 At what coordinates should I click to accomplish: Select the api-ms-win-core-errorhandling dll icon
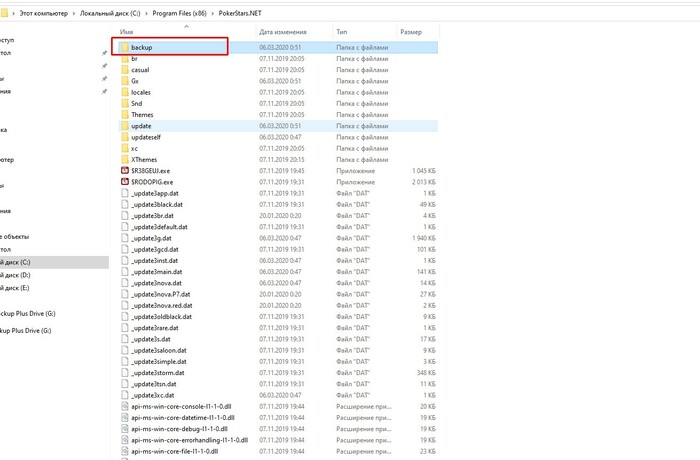(x=125, y=440)
